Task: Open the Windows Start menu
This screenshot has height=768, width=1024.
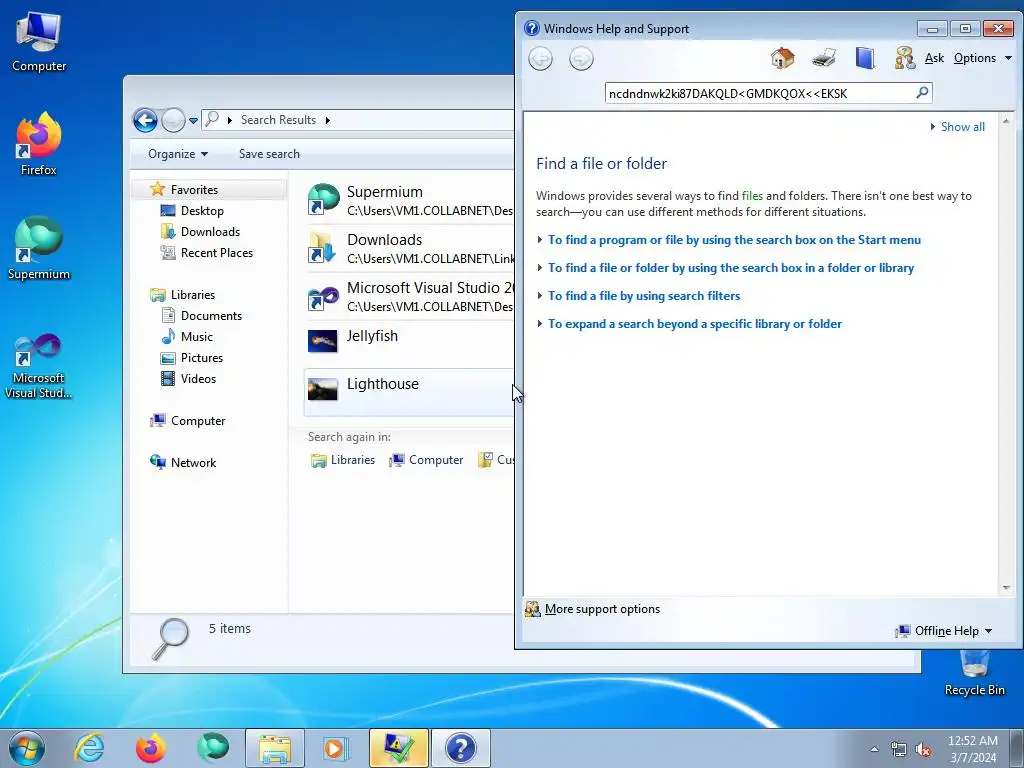Action: (x=27, y=748)
